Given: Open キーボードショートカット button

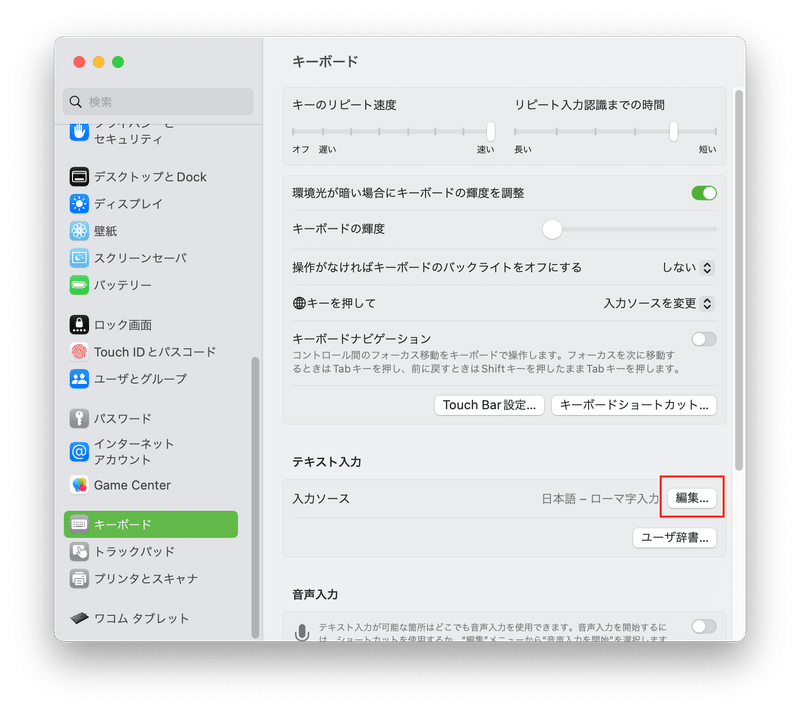Looking at the screenshot, I should (634, 405).
